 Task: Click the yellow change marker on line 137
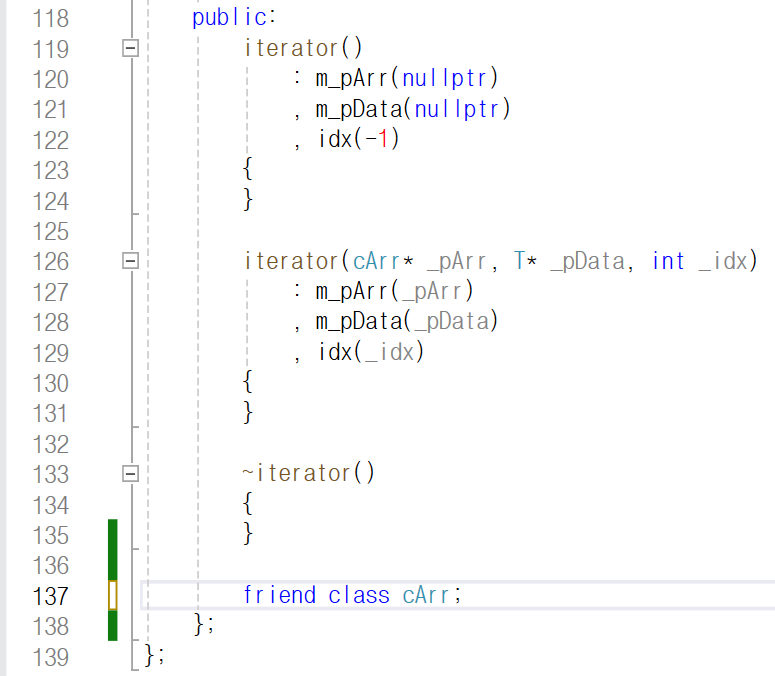113,595
